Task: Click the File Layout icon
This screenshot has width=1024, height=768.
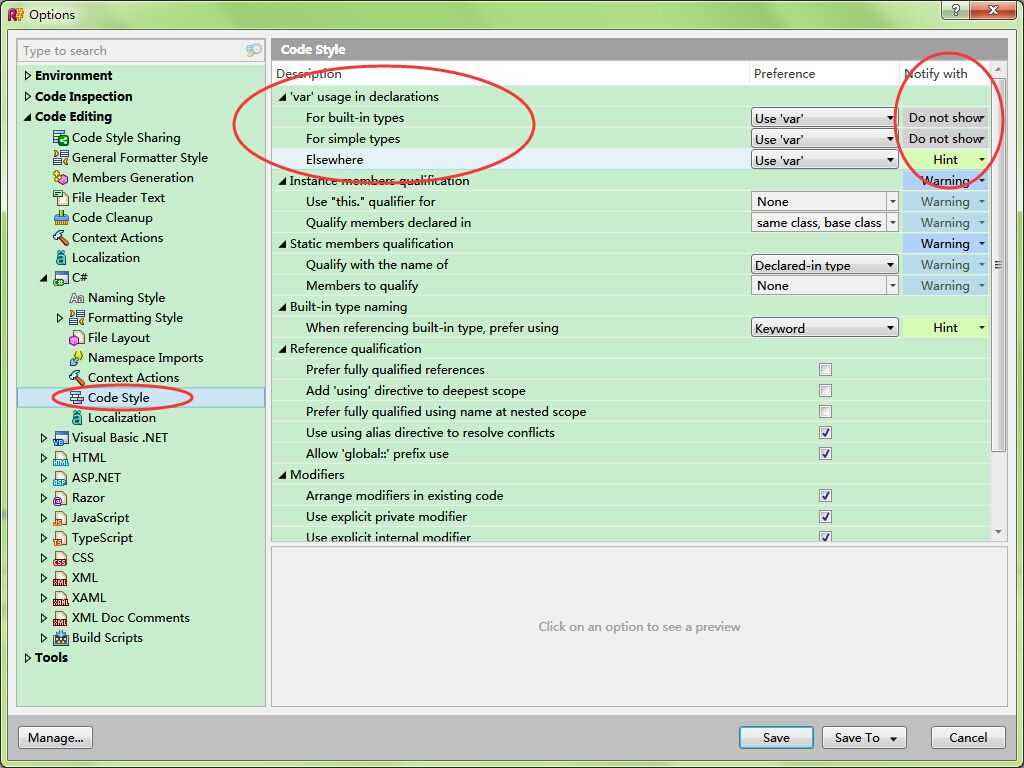Action: click(76, 338)
